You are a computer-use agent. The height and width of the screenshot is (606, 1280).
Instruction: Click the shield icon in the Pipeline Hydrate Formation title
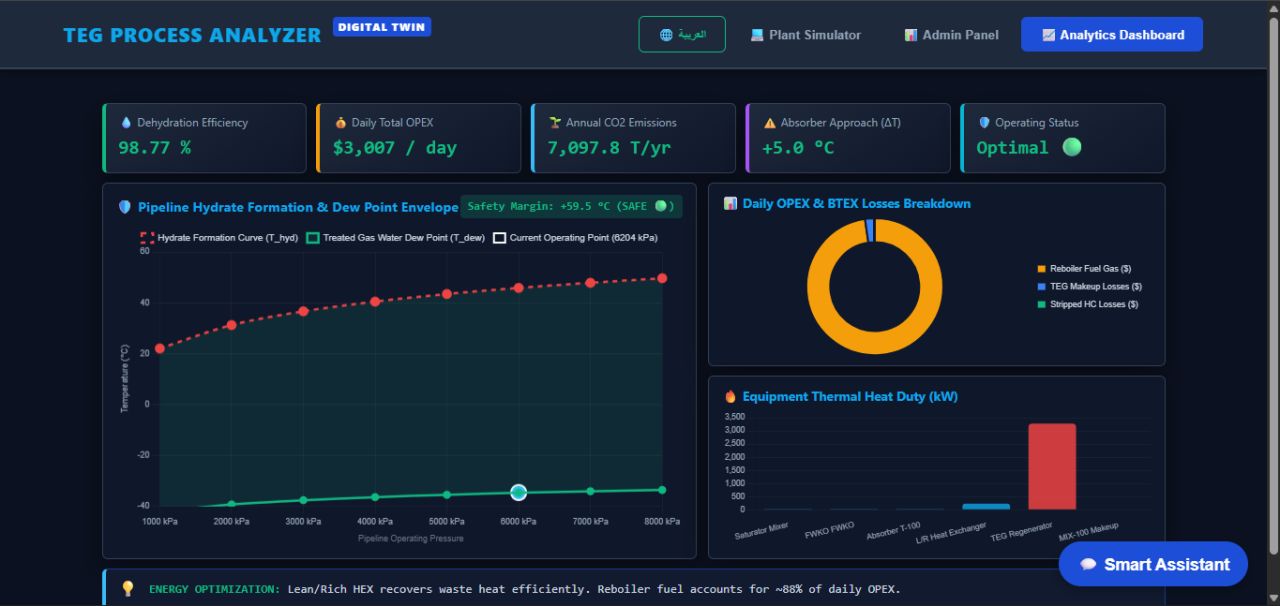125,207
